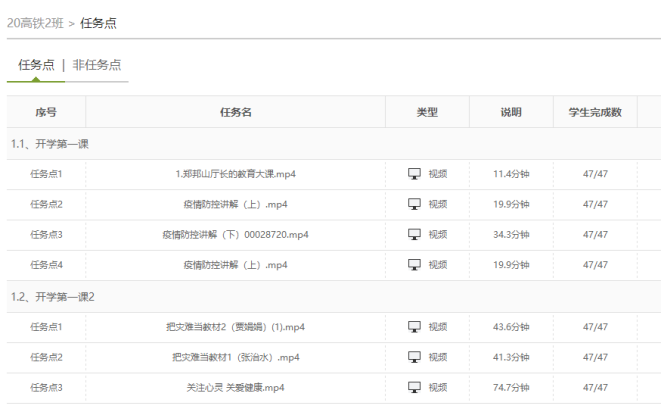Click 47/47 count for 74.7分钟 video
Viewport: 661px width, 413px height.
coord(595,387)
